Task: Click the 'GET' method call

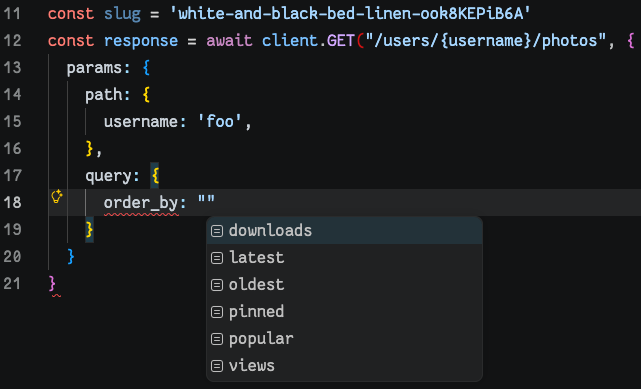Action: (x=341, y=41)
